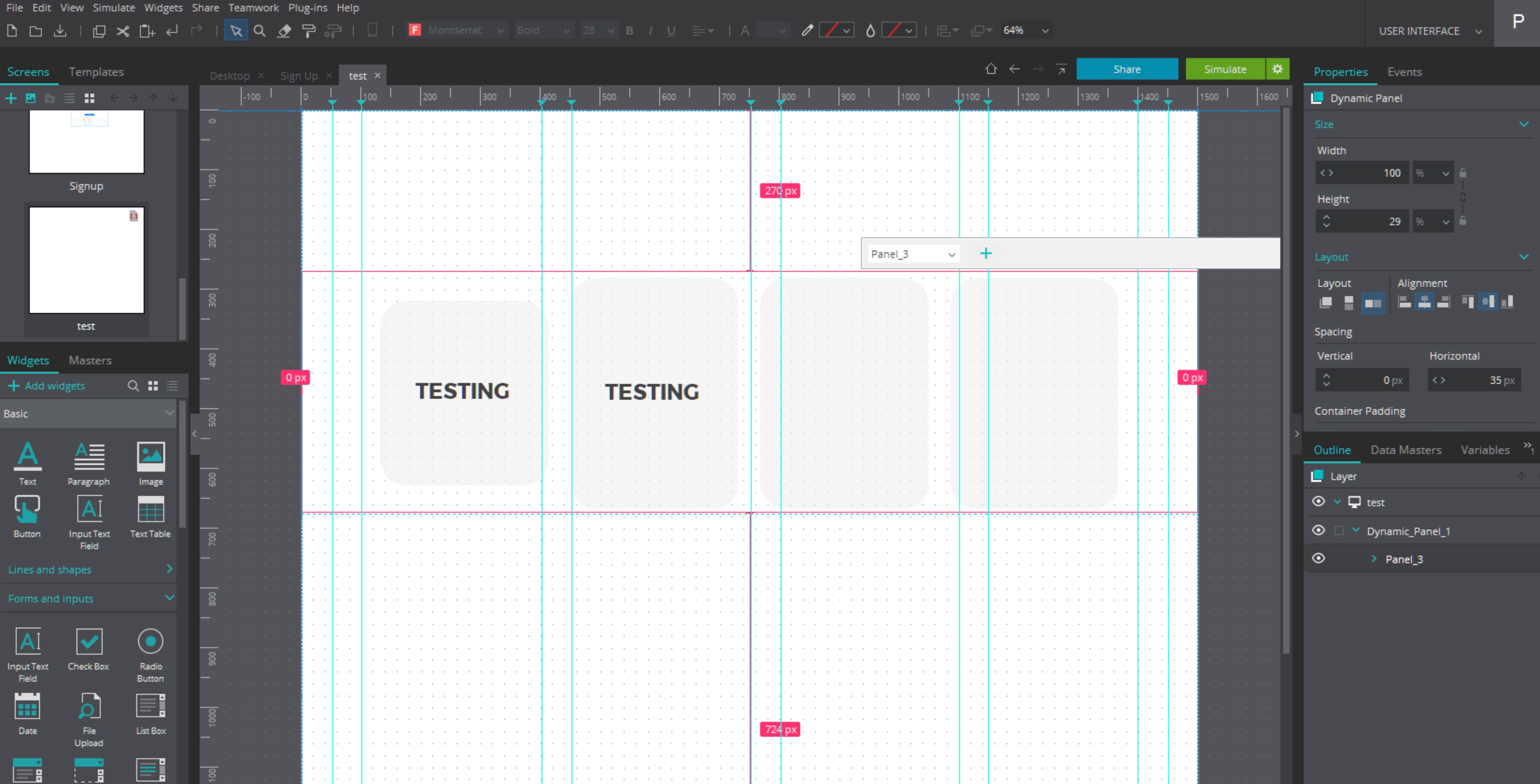This screenshot has height=784, width=1540.
Task: Select horizontal layout option icon
Action: tap(1372, 303)
